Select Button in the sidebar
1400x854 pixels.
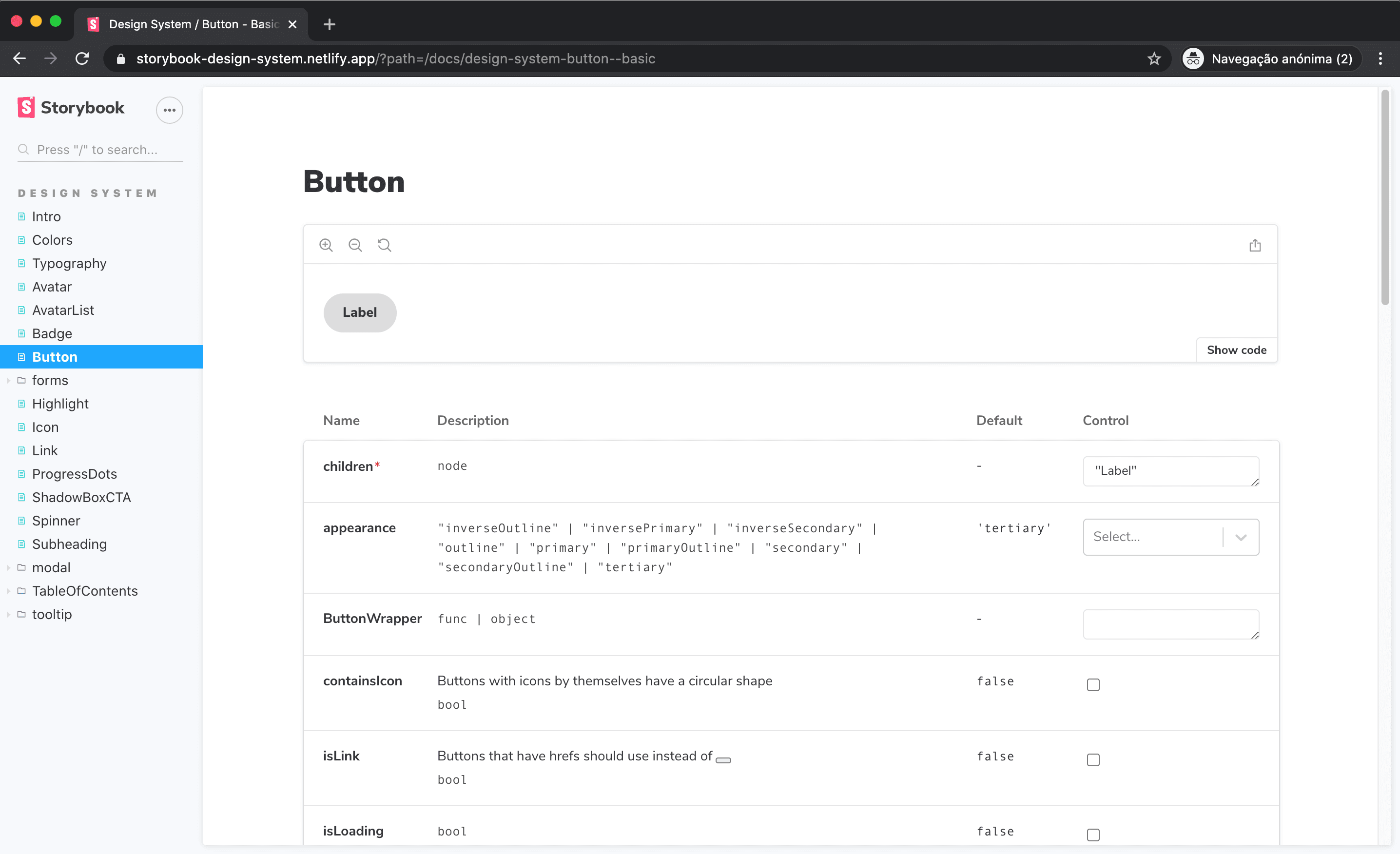pyautogui.click(x=101, y=357)
